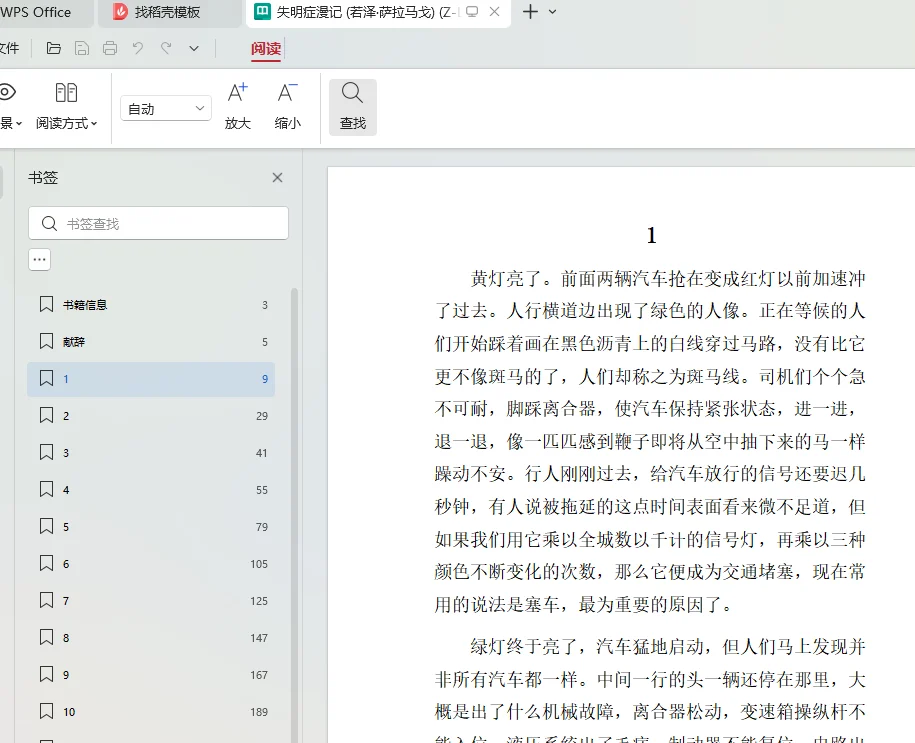Open a new tab with plus button
Screen dimensions: 915x743
[x=530, y=12]
